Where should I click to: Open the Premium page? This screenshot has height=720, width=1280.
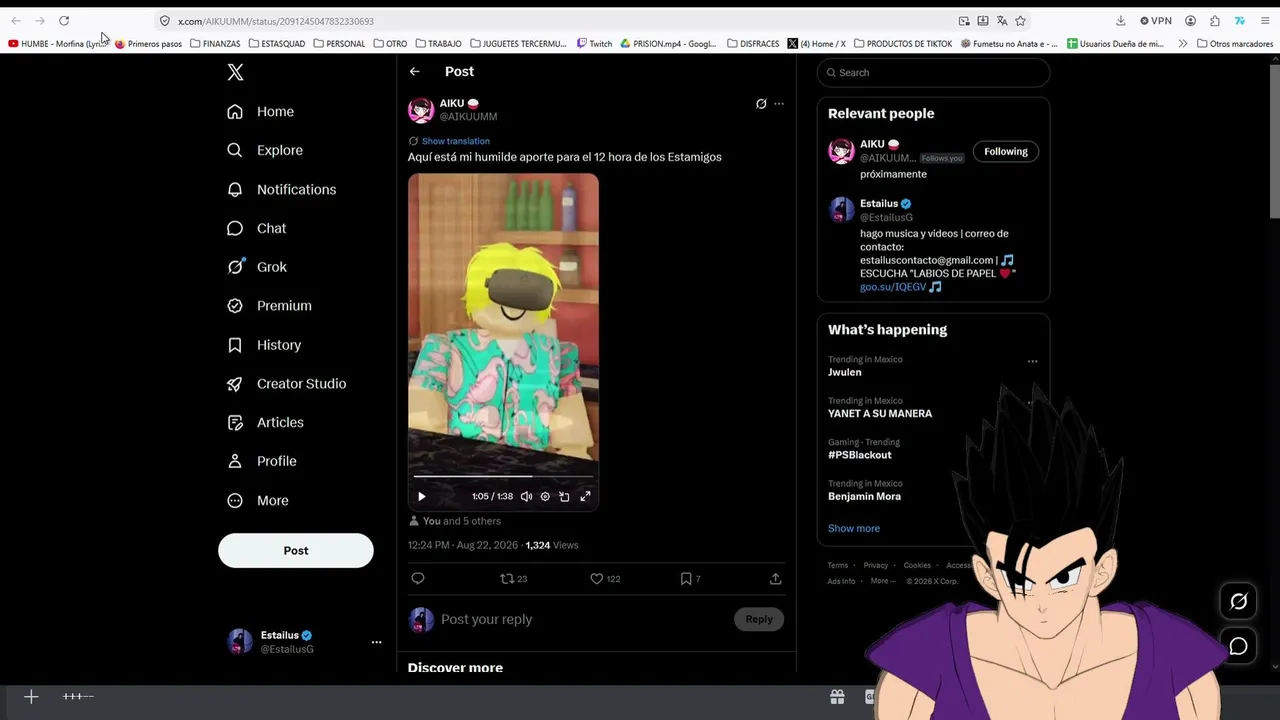click(270, 306)
